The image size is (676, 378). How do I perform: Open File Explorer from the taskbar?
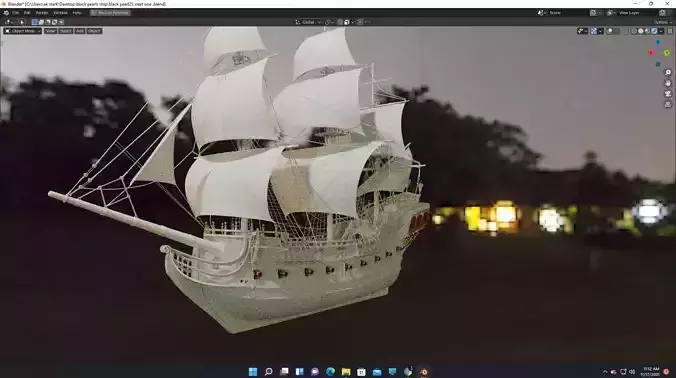pos(346,371)
